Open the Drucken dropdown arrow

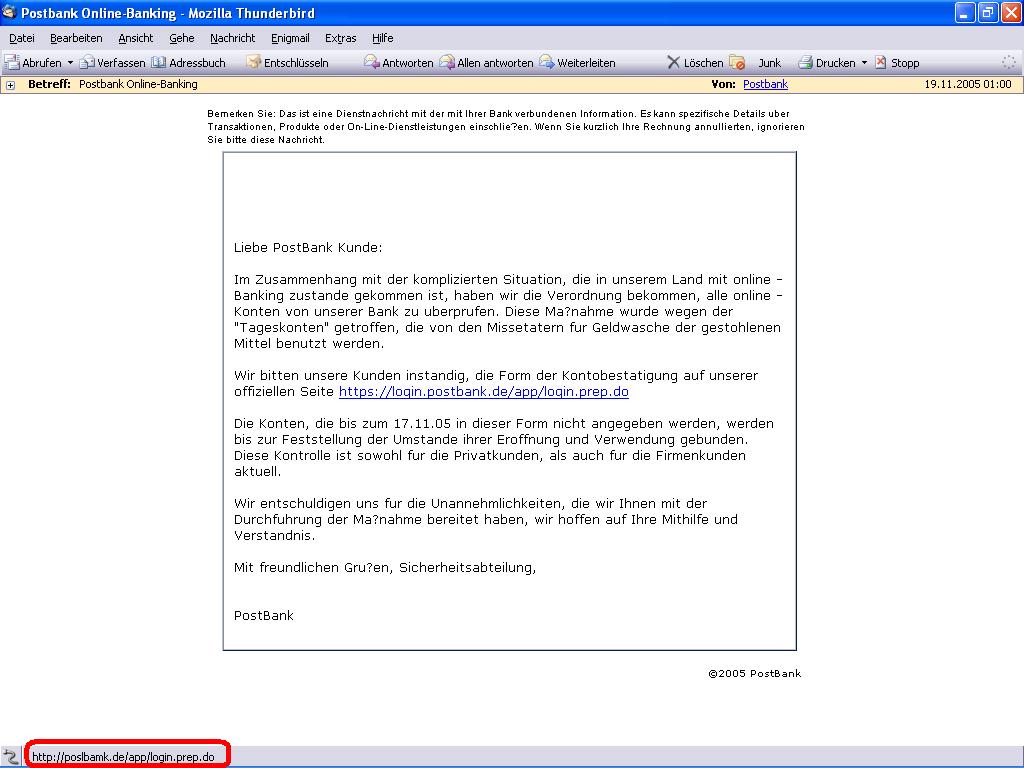click(x=864, y=63)
